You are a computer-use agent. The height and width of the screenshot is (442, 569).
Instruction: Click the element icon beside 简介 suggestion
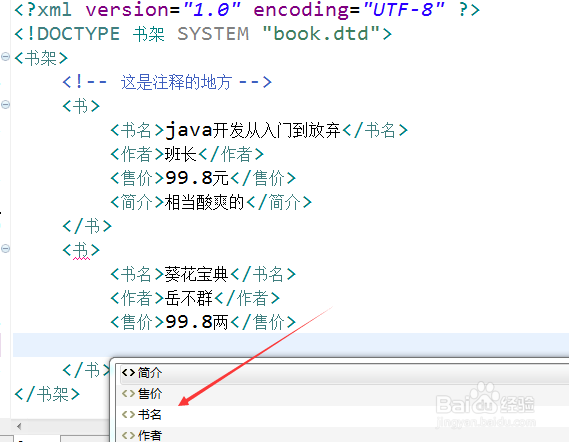[128, 373]
